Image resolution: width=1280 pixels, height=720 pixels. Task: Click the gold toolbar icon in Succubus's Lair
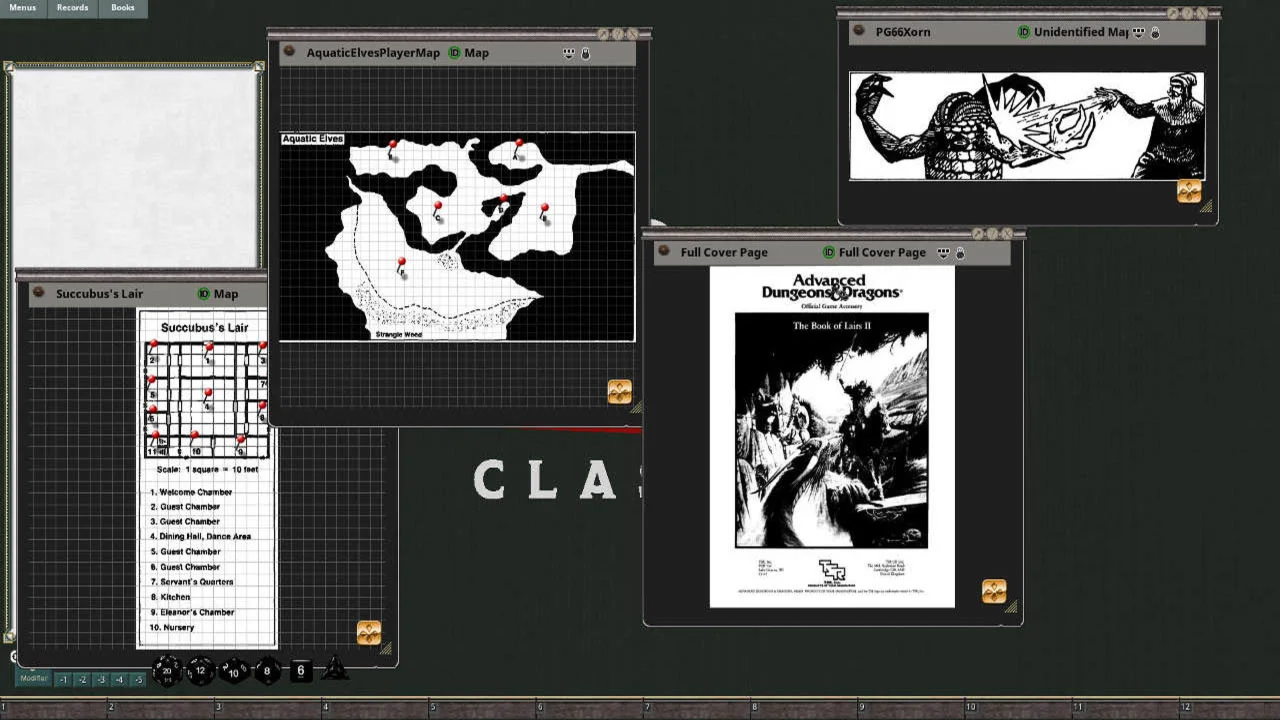(369, 633)
